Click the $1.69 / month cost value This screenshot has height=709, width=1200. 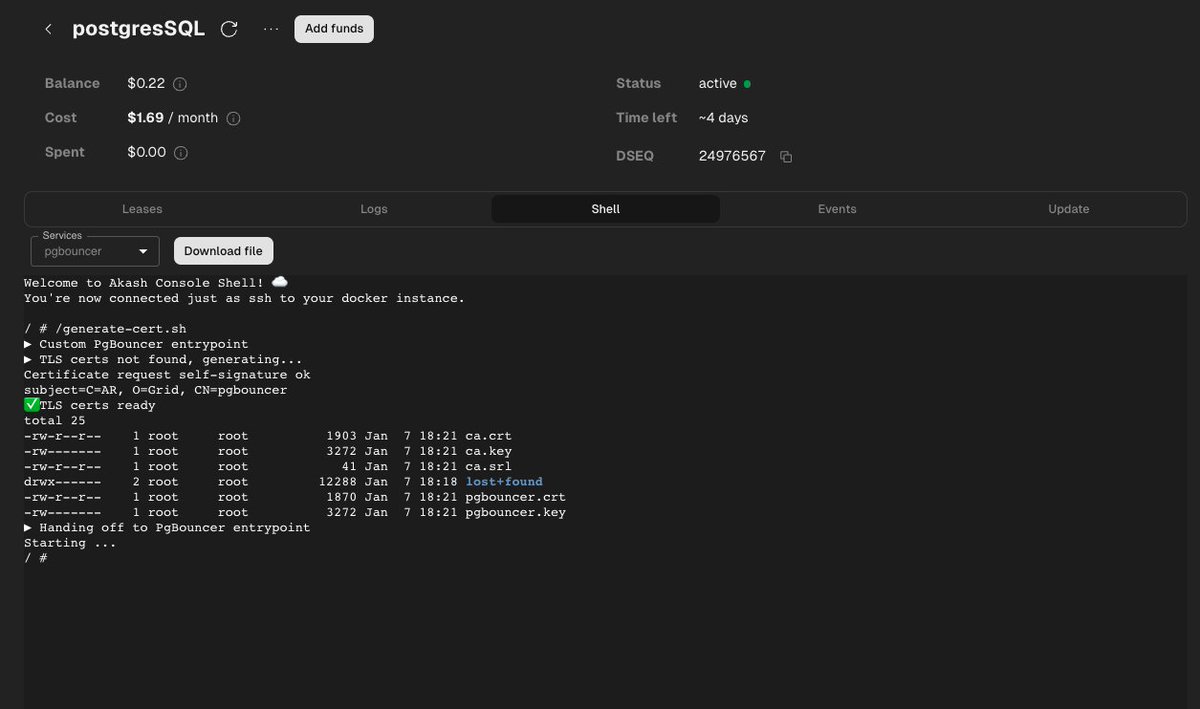point(172,118)
